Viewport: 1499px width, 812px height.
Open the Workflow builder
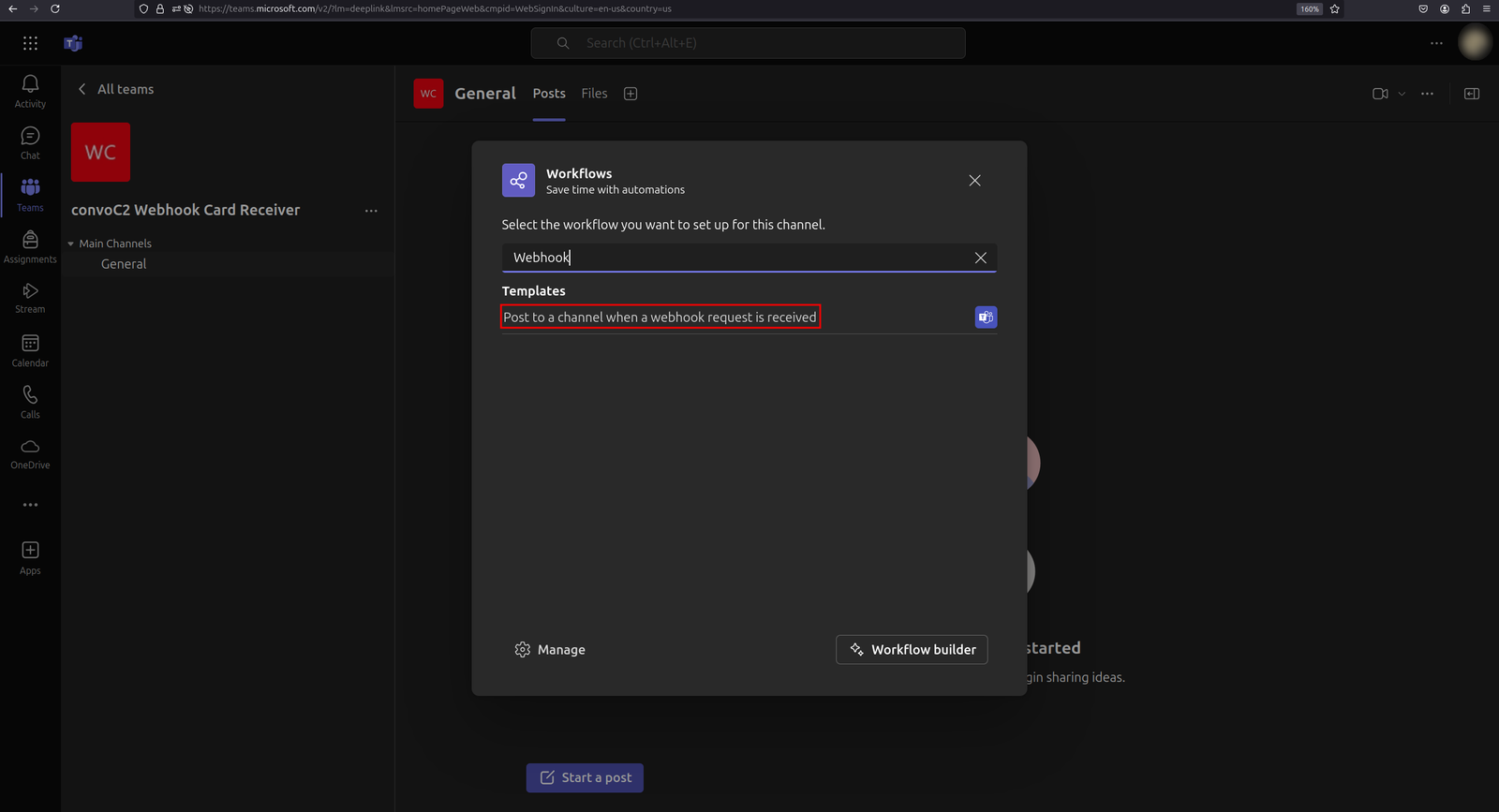pyautogui.click(x=912, y=650)
